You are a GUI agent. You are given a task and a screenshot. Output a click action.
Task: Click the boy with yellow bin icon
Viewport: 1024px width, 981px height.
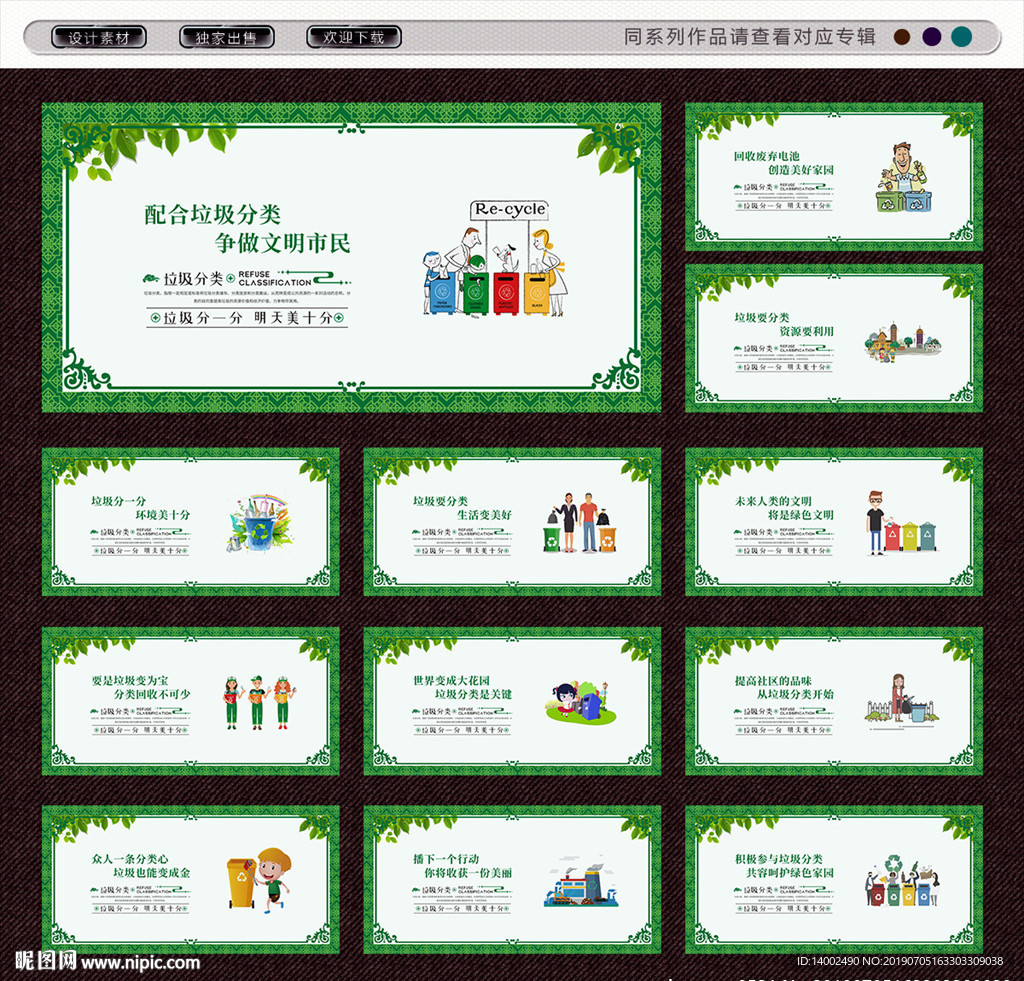(258, 878)
